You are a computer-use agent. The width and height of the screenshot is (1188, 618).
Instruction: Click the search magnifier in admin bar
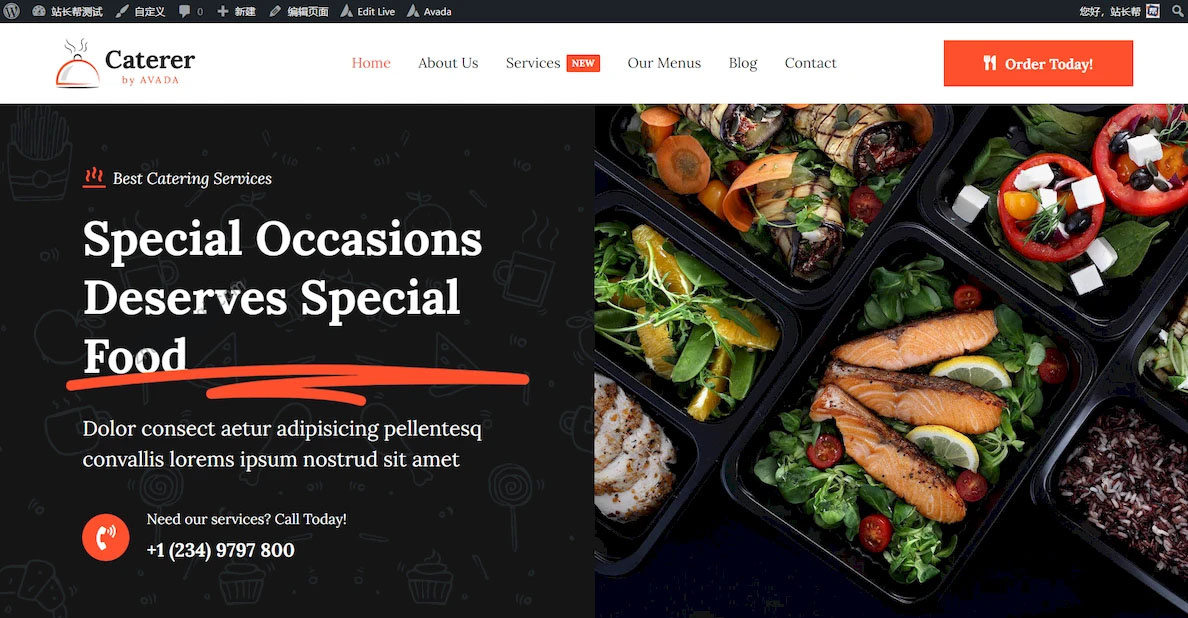click(x=1177, y=11)
